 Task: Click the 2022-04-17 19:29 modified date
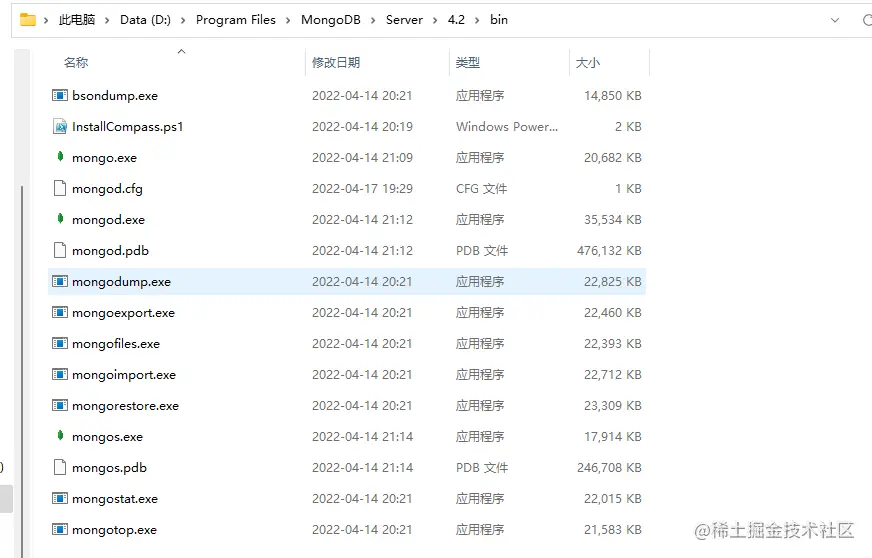pos(362,189)
